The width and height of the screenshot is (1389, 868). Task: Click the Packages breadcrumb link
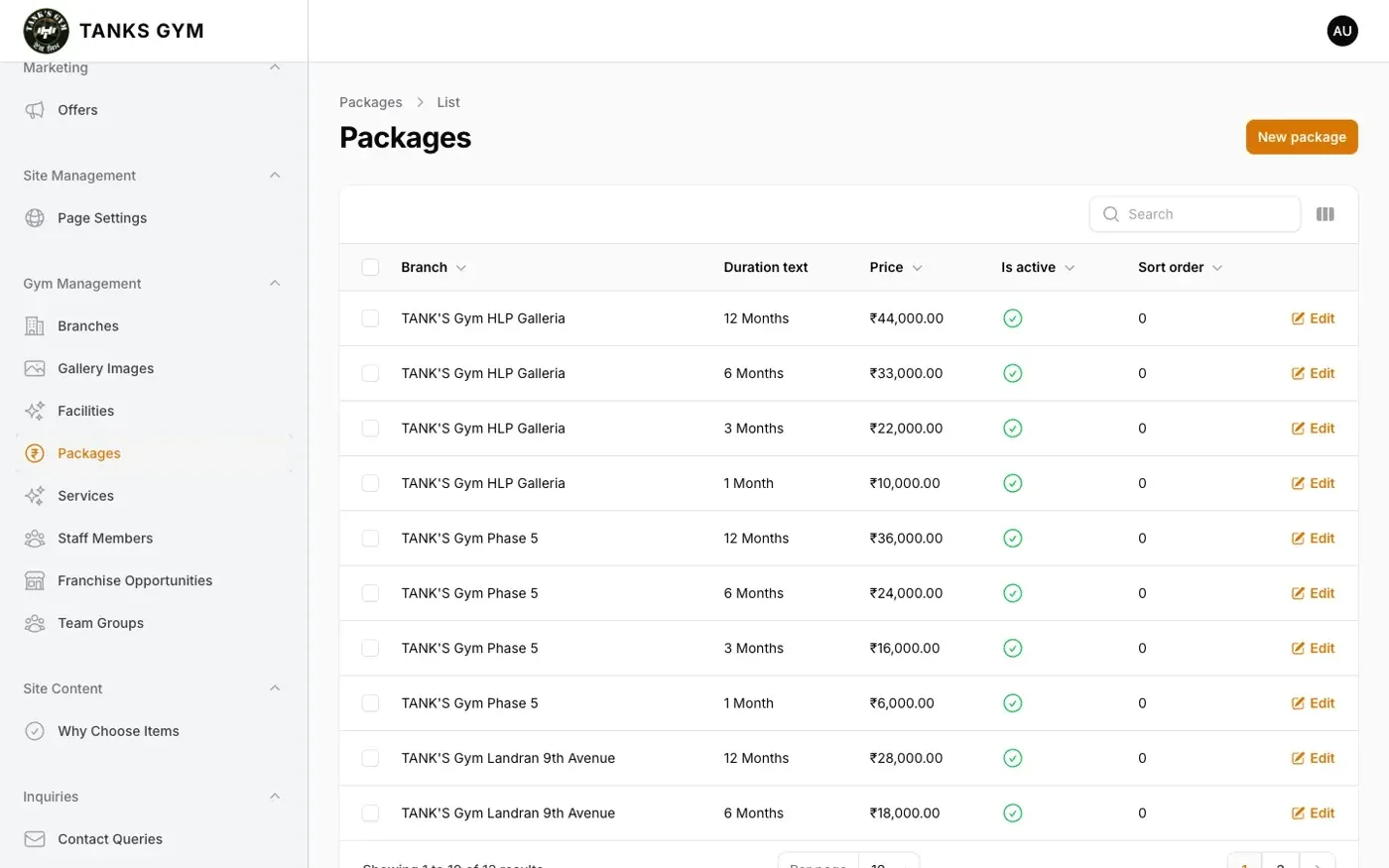[371, 102]
